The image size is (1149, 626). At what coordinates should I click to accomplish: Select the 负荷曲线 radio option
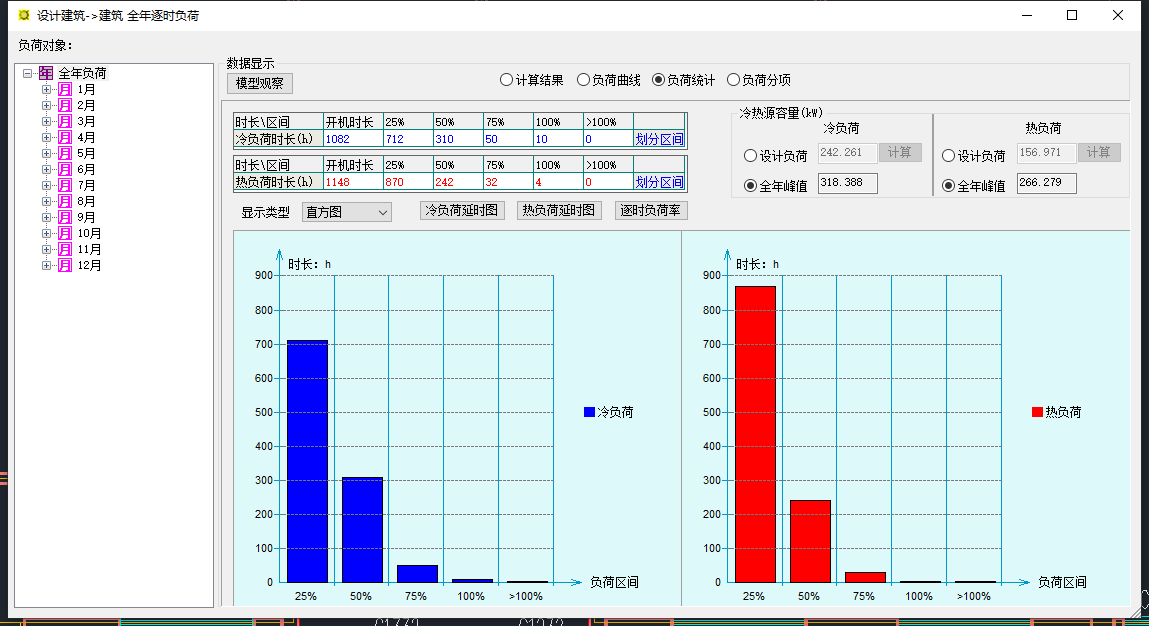tap(583, 80)
